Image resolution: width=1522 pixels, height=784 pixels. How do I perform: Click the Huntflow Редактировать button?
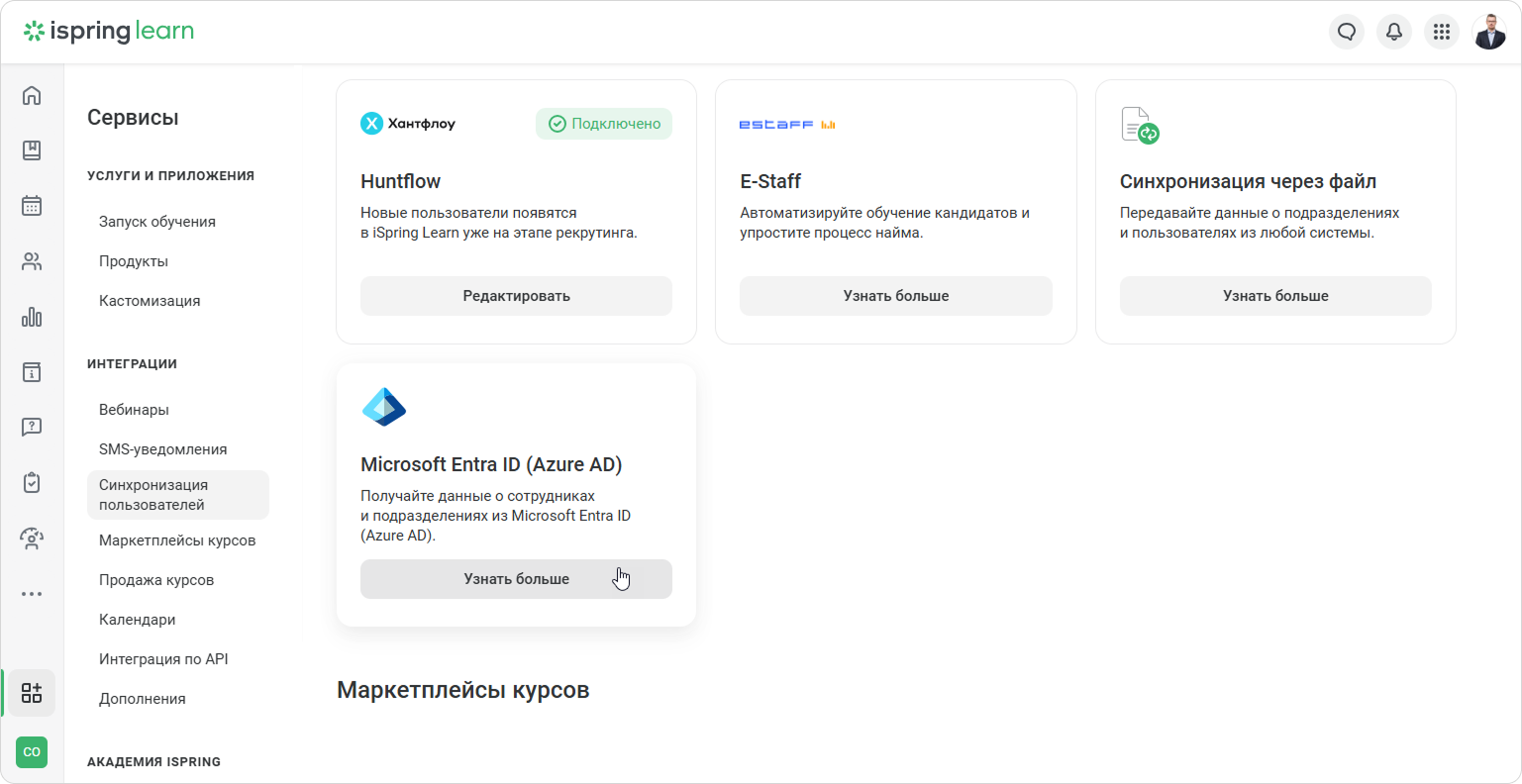click(x=516, y=296)
